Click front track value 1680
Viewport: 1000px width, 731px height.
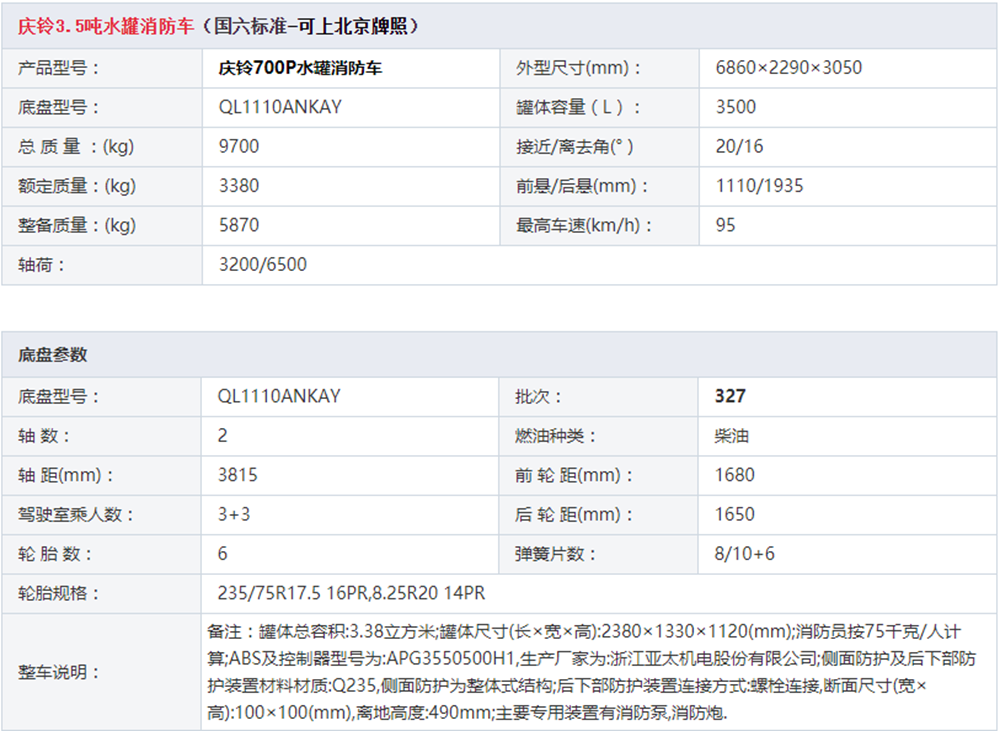[734, 475]
